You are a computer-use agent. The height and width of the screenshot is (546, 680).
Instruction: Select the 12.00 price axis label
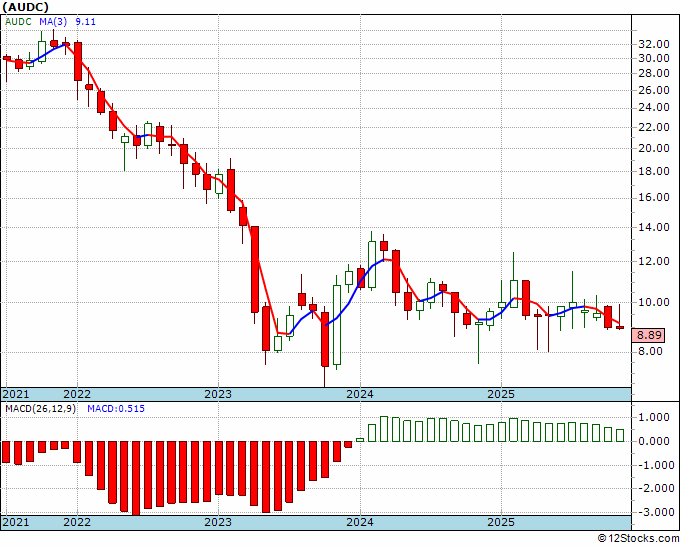tap(654, 261)
